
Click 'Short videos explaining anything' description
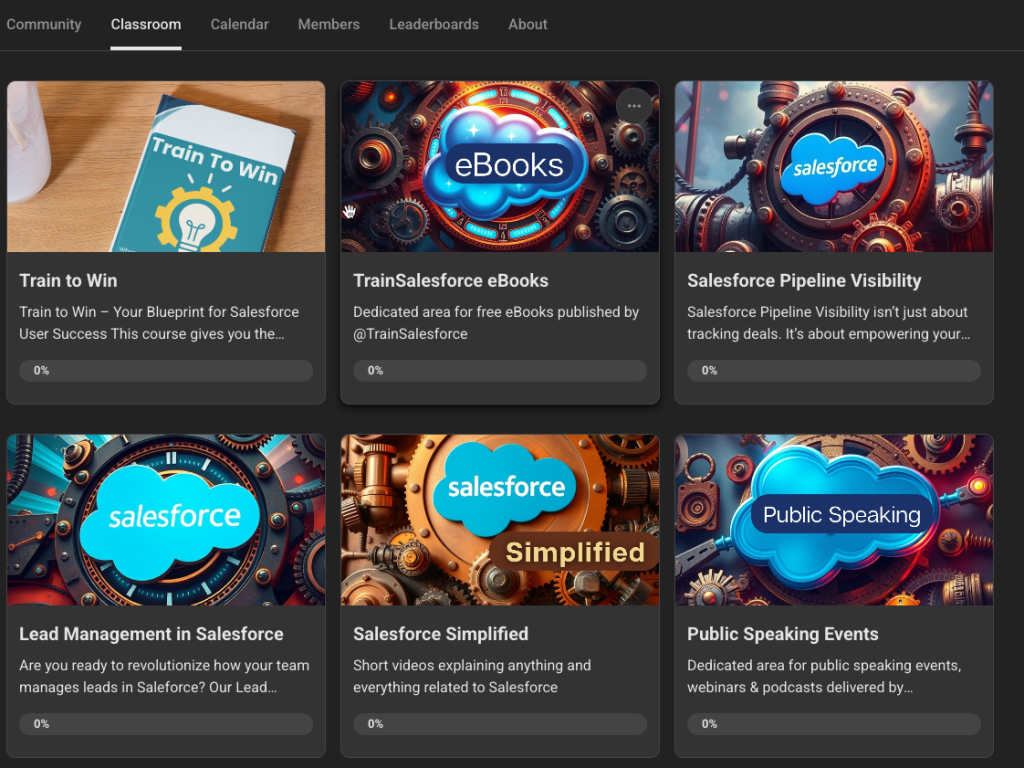pyautogui.click(x=472, y=676)
